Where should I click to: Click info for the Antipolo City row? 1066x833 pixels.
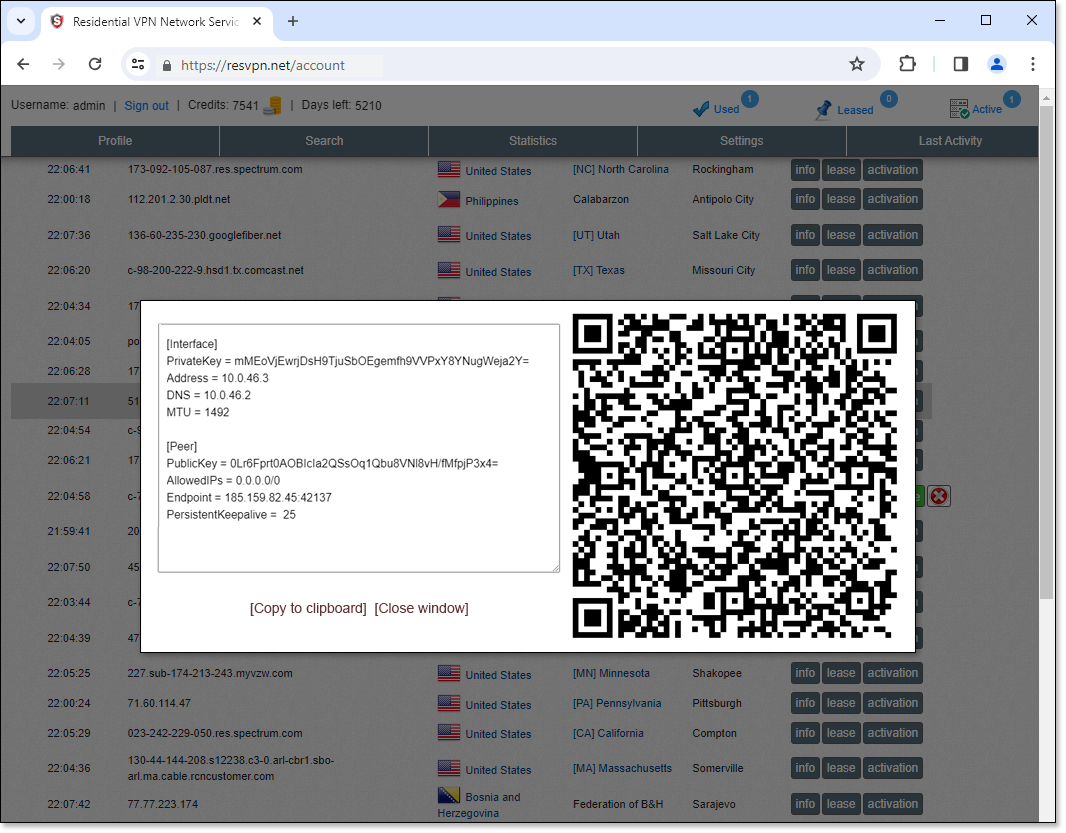pos(805,199)
